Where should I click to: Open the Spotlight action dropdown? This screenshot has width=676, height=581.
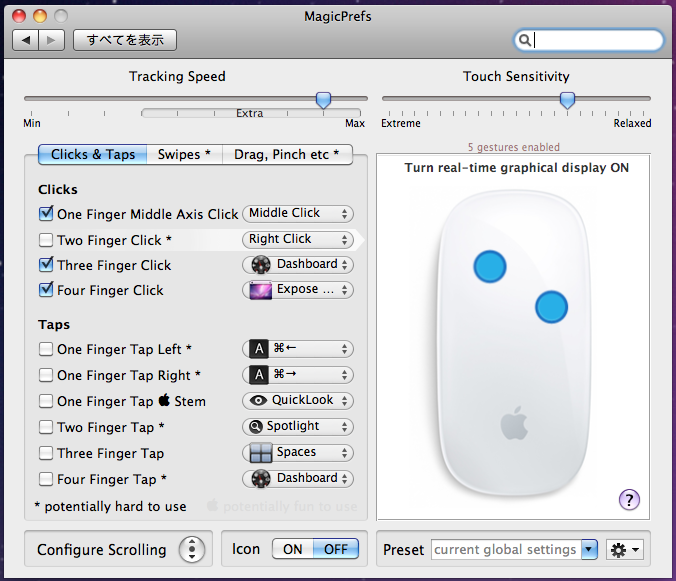pyautogui.click(x=298, y=426)
